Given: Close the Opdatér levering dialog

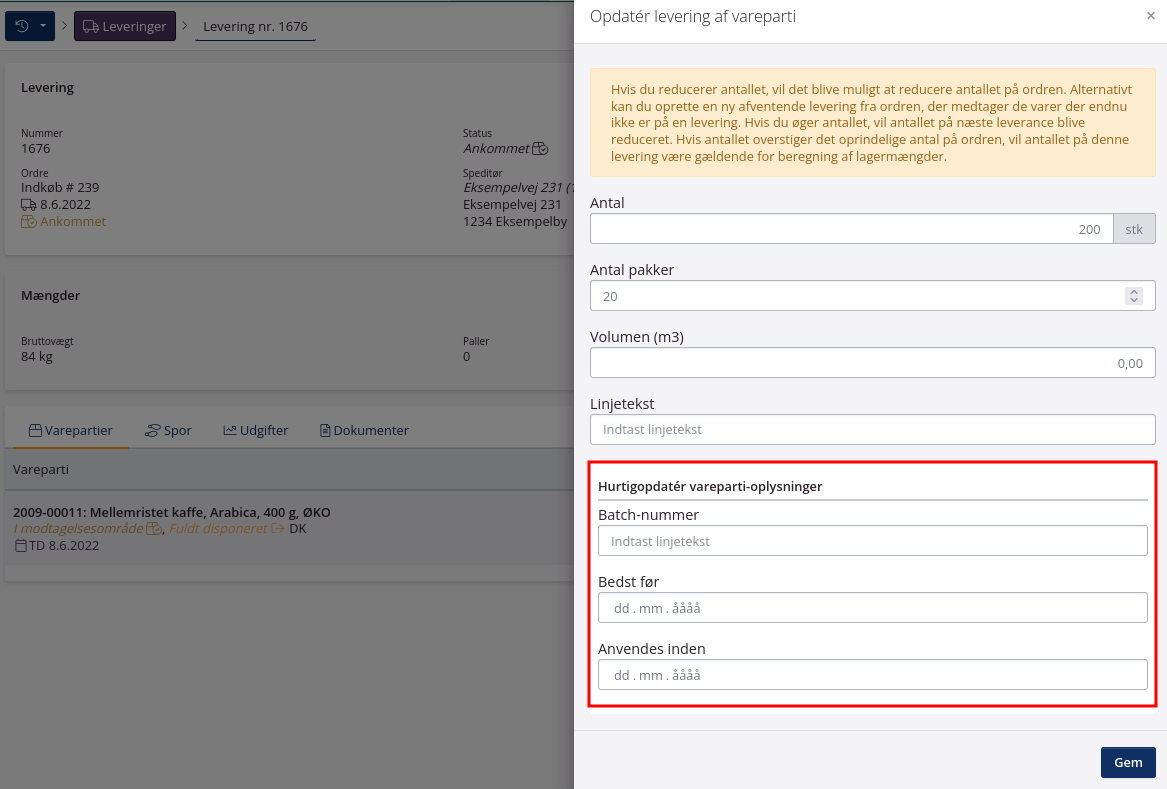Looking at the screenshot, I should [x=1150, y=16].
